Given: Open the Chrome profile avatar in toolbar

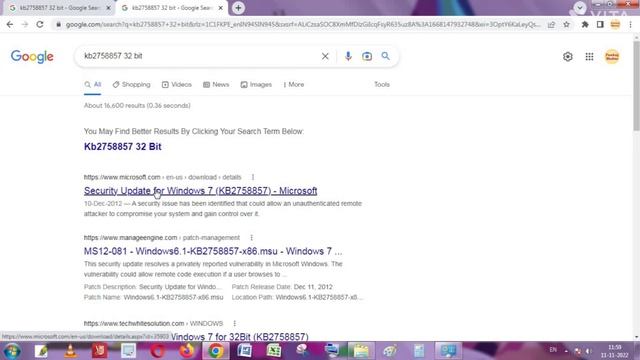Looking at the screenshot, I should tap(615, 24).
